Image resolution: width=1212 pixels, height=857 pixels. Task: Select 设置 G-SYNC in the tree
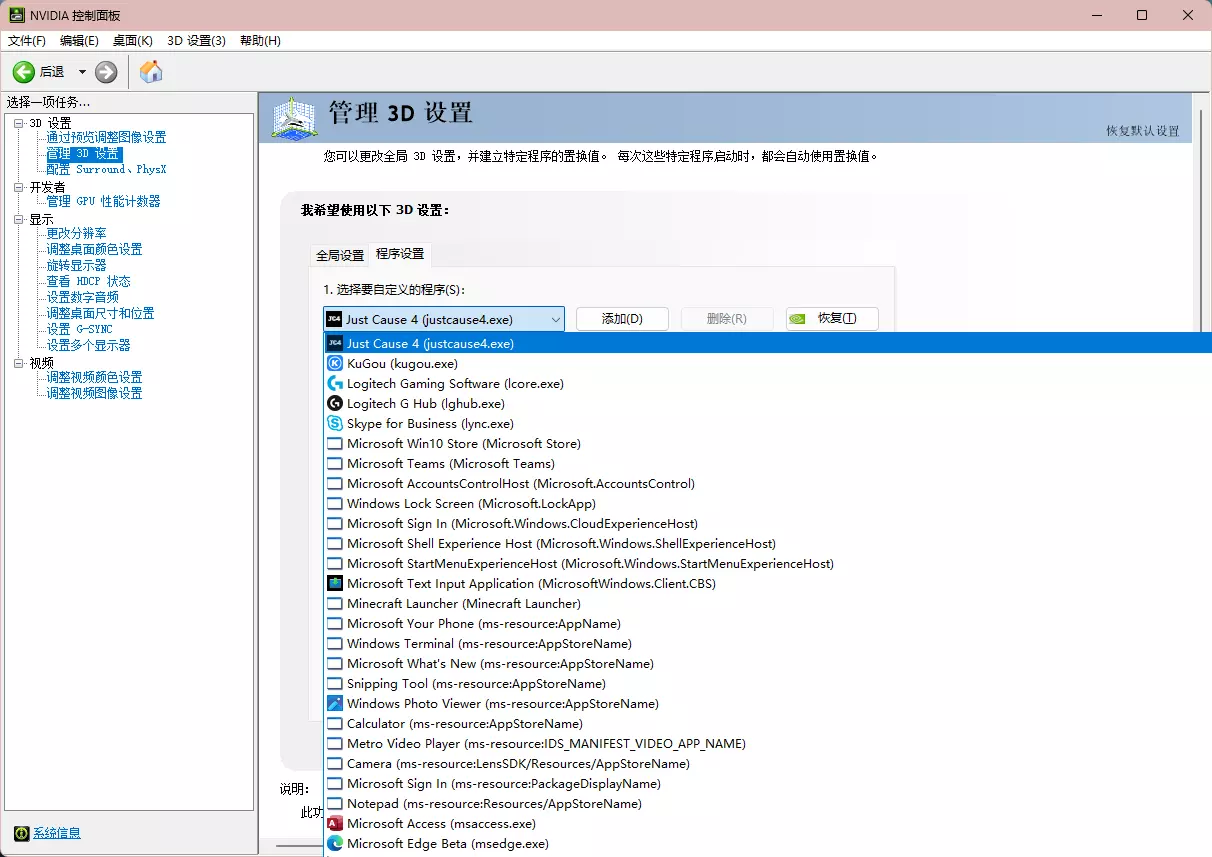[79, 329]
